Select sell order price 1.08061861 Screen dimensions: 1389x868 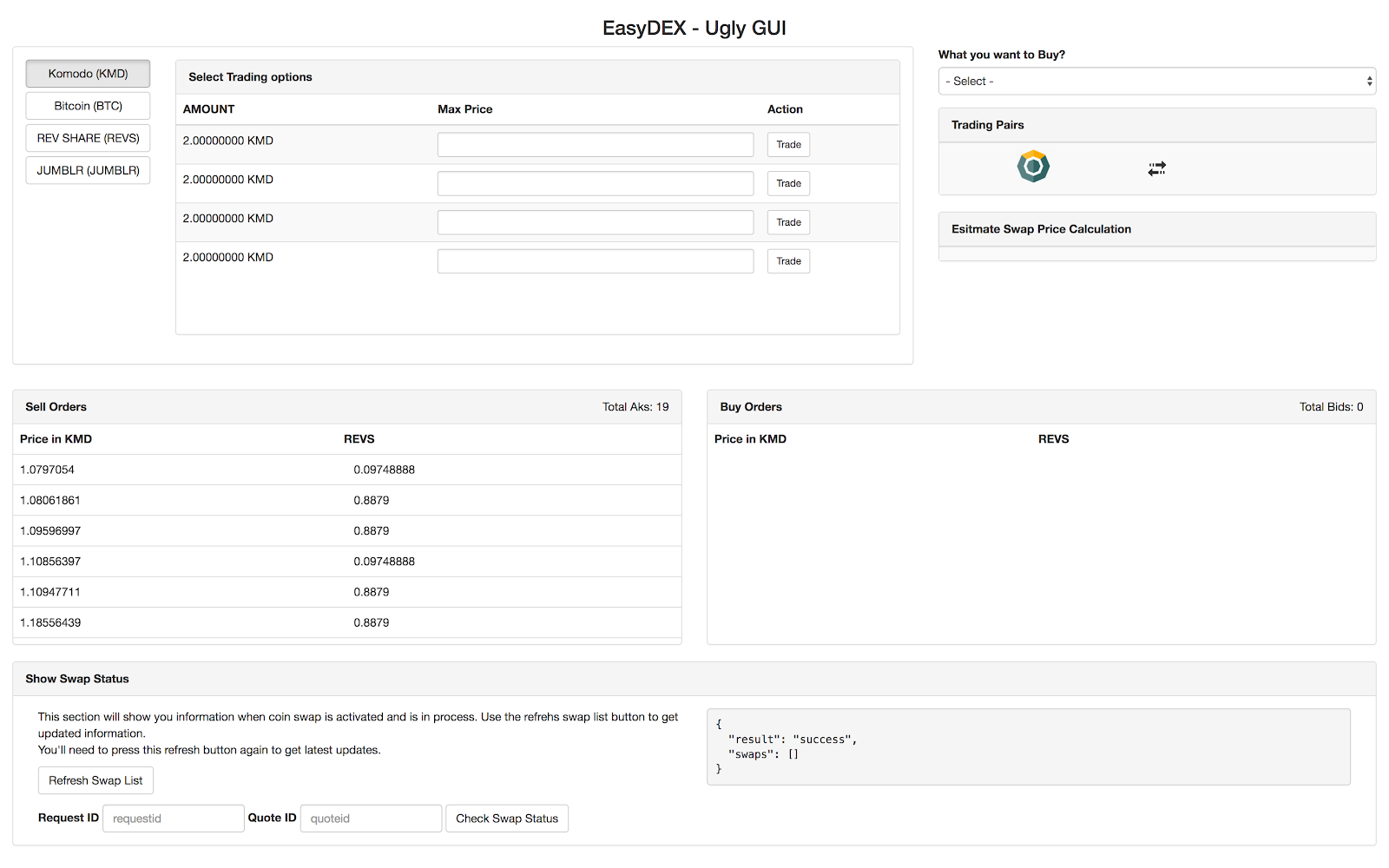pos(50,501)
